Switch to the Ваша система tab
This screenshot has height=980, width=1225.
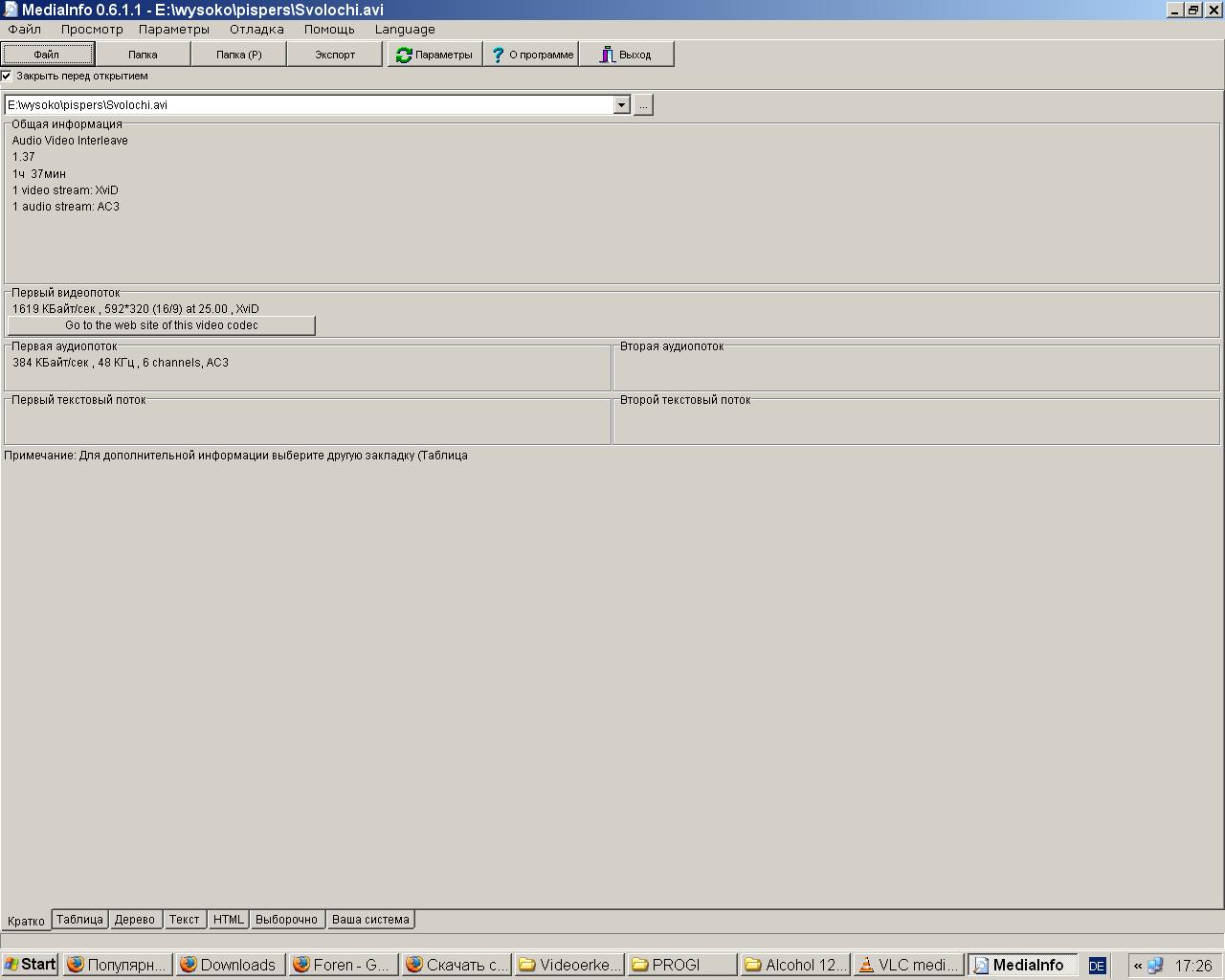point(370,920)
